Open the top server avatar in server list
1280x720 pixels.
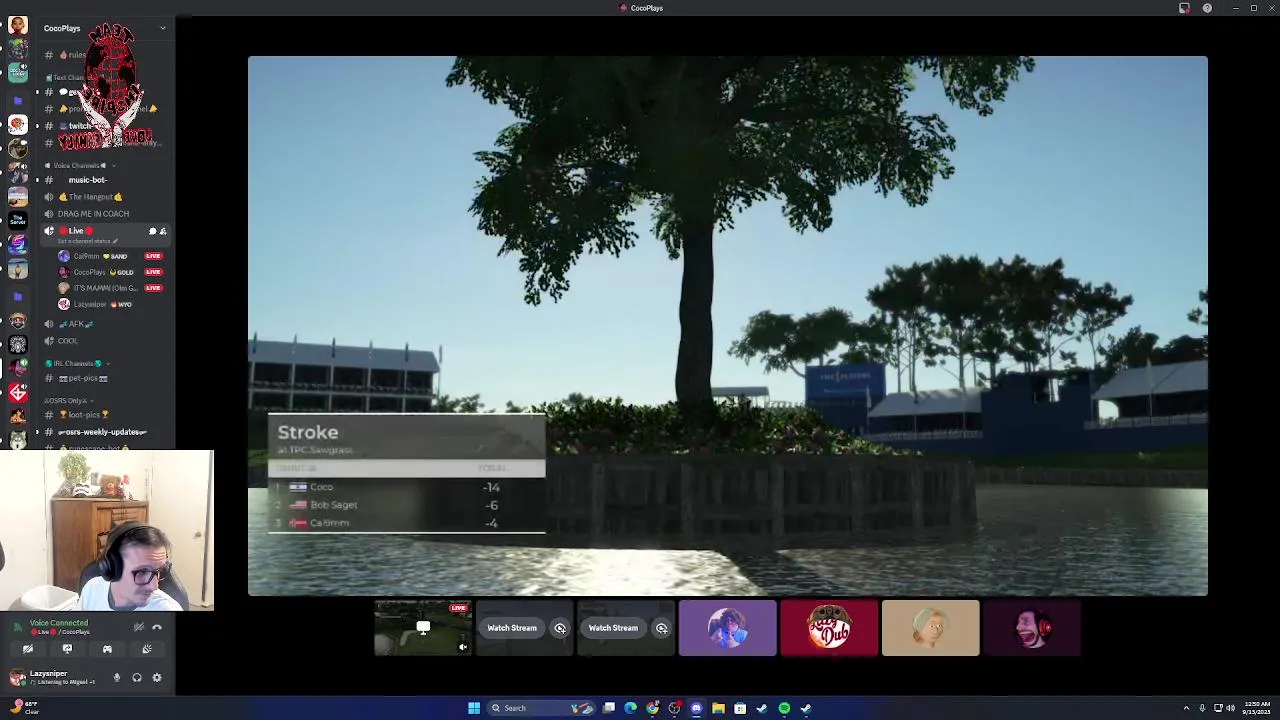pos(18,25)
